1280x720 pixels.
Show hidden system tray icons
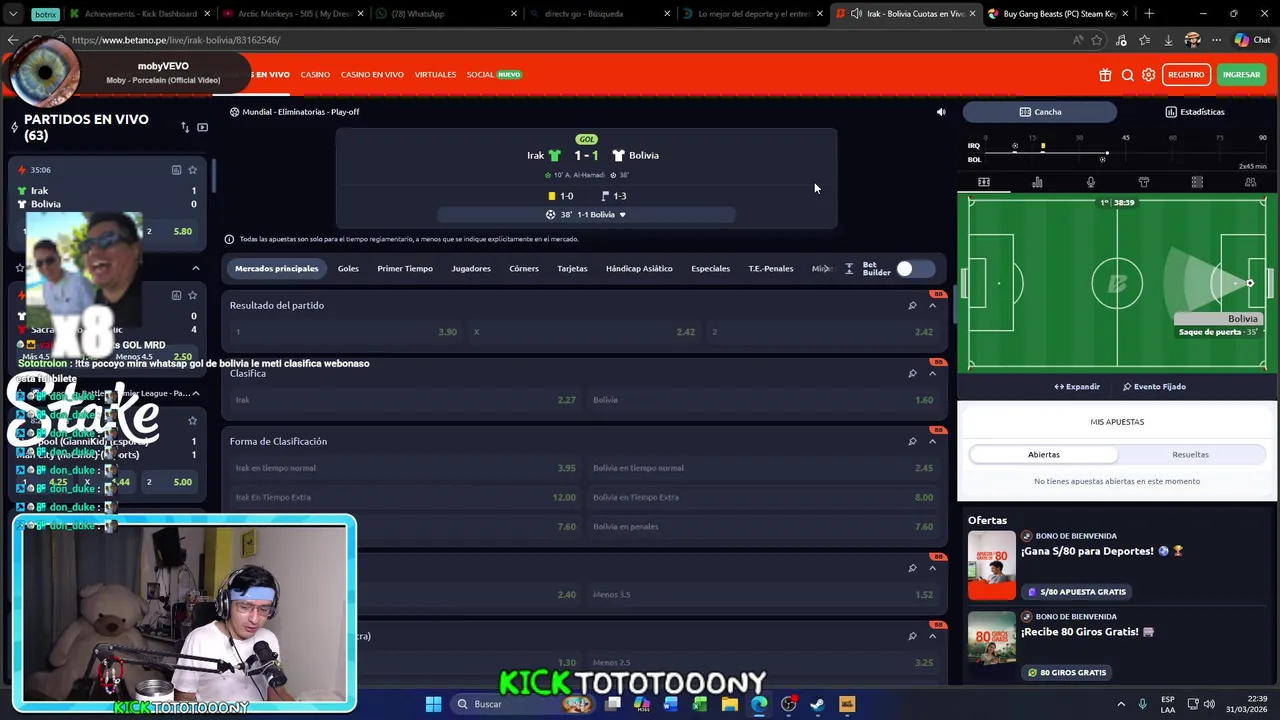1120,704
